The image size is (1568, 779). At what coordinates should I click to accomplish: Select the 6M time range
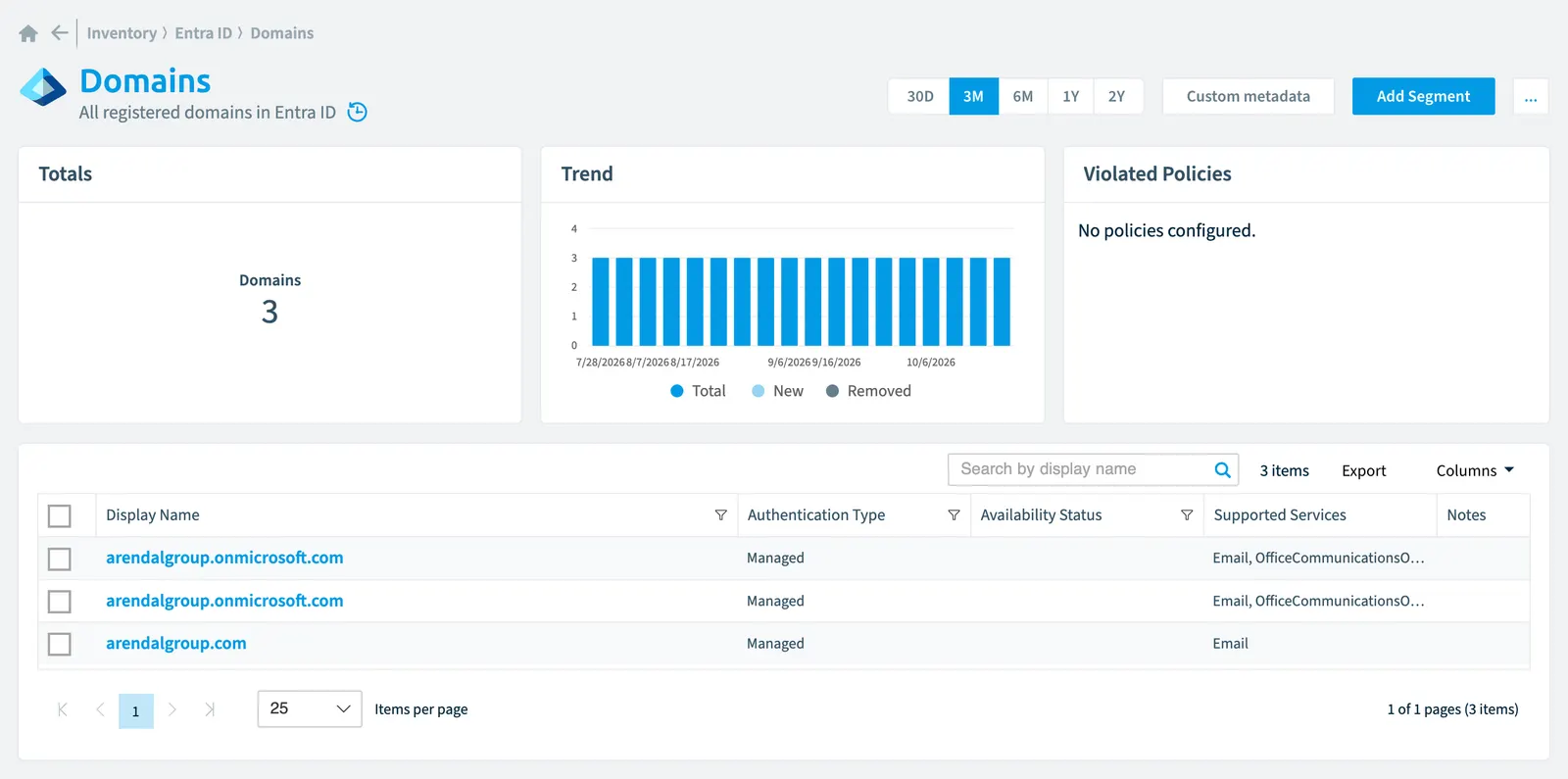(1023, 96)
